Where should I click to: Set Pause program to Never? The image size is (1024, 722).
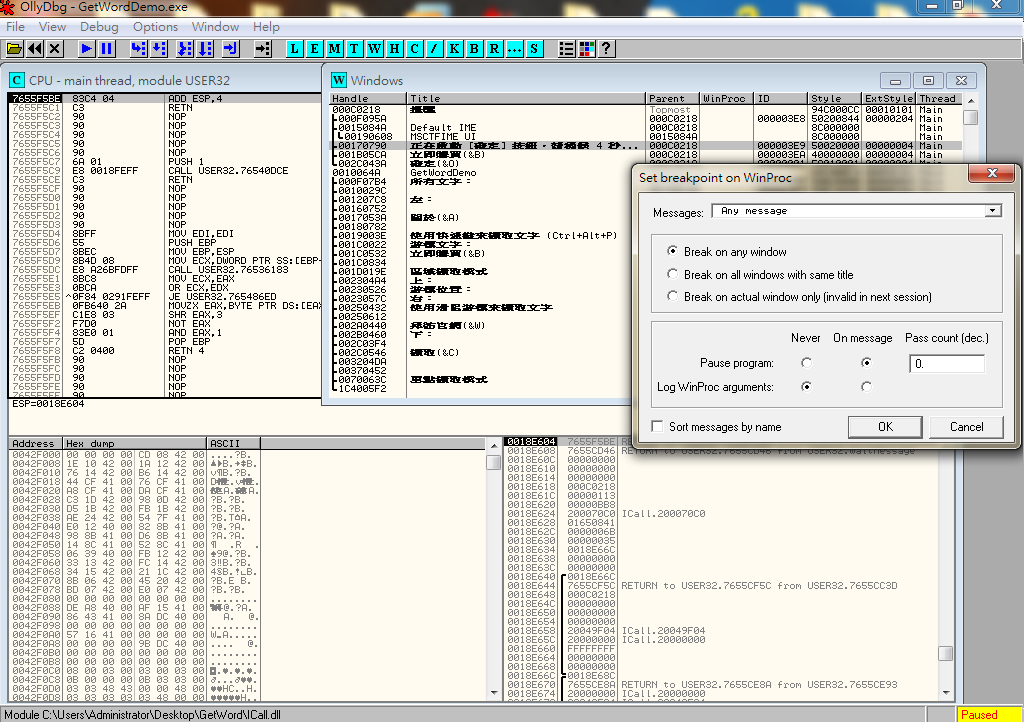click(x=806, y=363)
